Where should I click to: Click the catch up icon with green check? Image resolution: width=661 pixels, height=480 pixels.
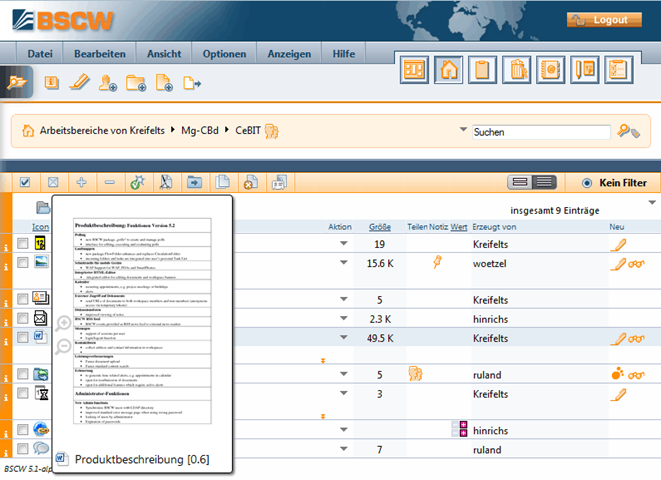tap(137, 182)
